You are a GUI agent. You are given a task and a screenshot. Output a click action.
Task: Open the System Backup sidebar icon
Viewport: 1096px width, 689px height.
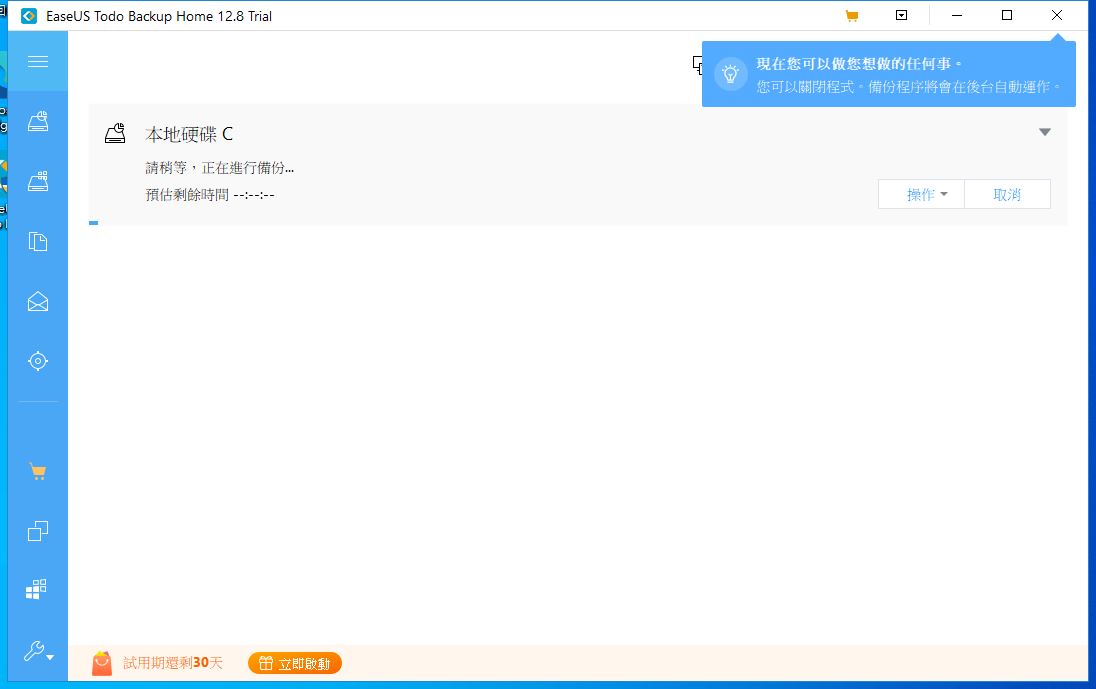click(38, 182)
